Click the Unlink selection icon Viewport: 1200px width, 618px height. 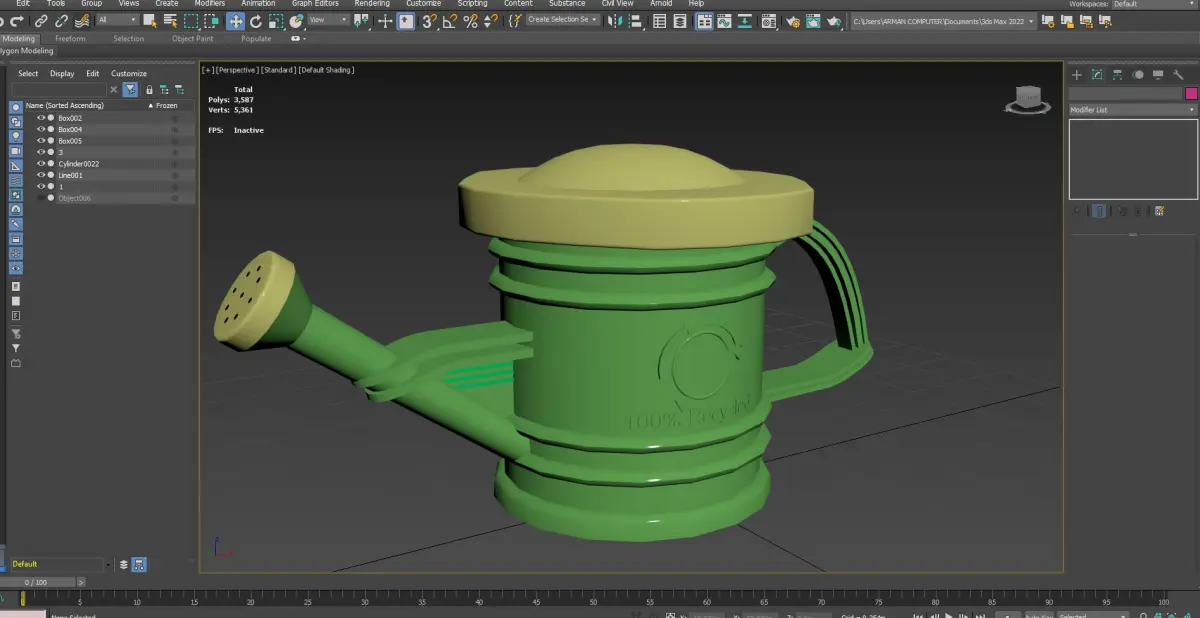pos(62,20)
